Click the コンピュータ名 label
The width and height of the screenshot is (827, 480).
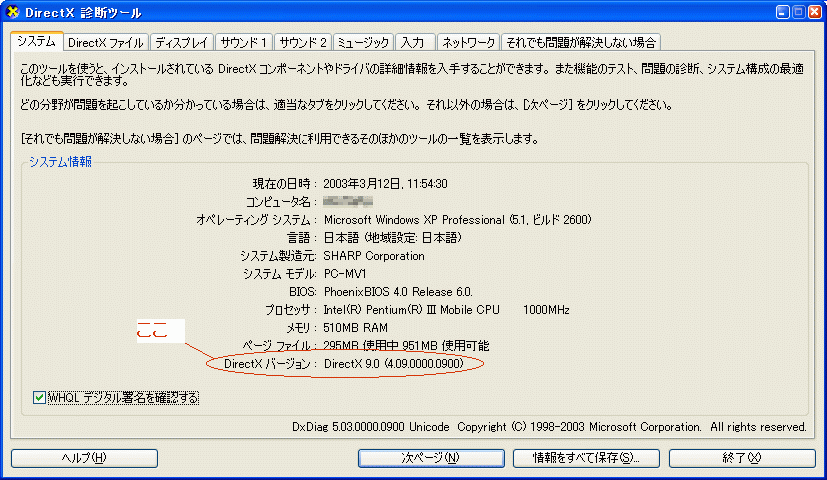pos(281,201)
